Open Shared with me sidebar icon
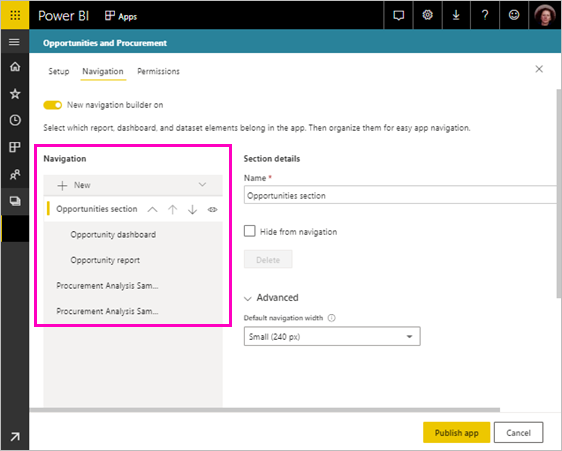Viewport: 562px width, 451px height. (x=15, y=175)
